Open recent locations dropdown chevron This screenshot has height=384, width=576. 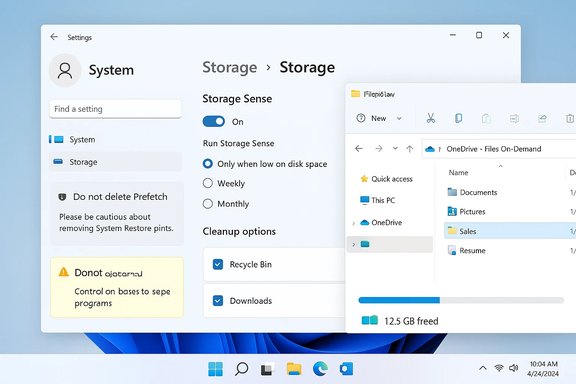pos(395,148)
